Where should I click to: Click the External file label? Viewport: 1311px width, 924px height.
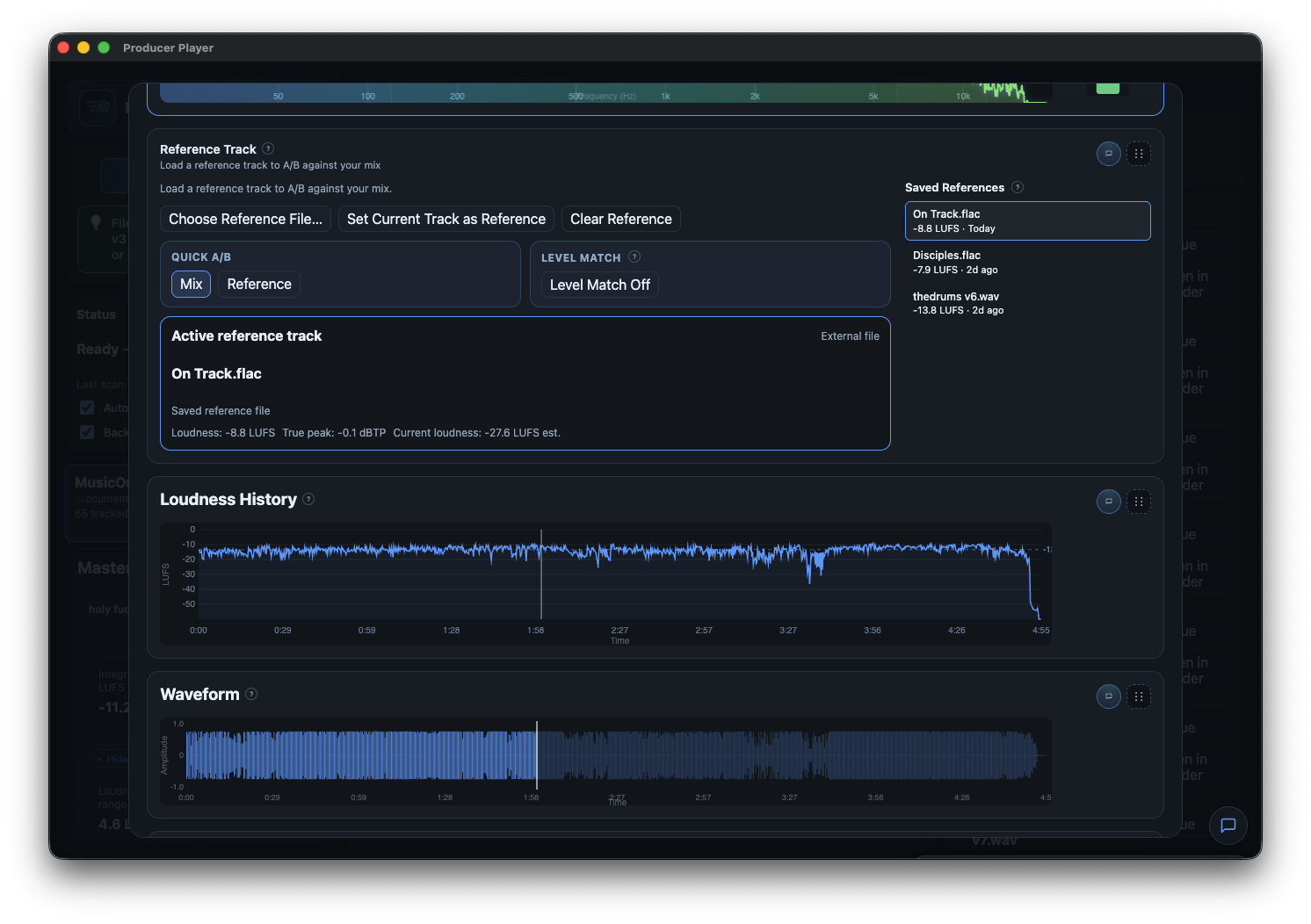click(850, 336)
